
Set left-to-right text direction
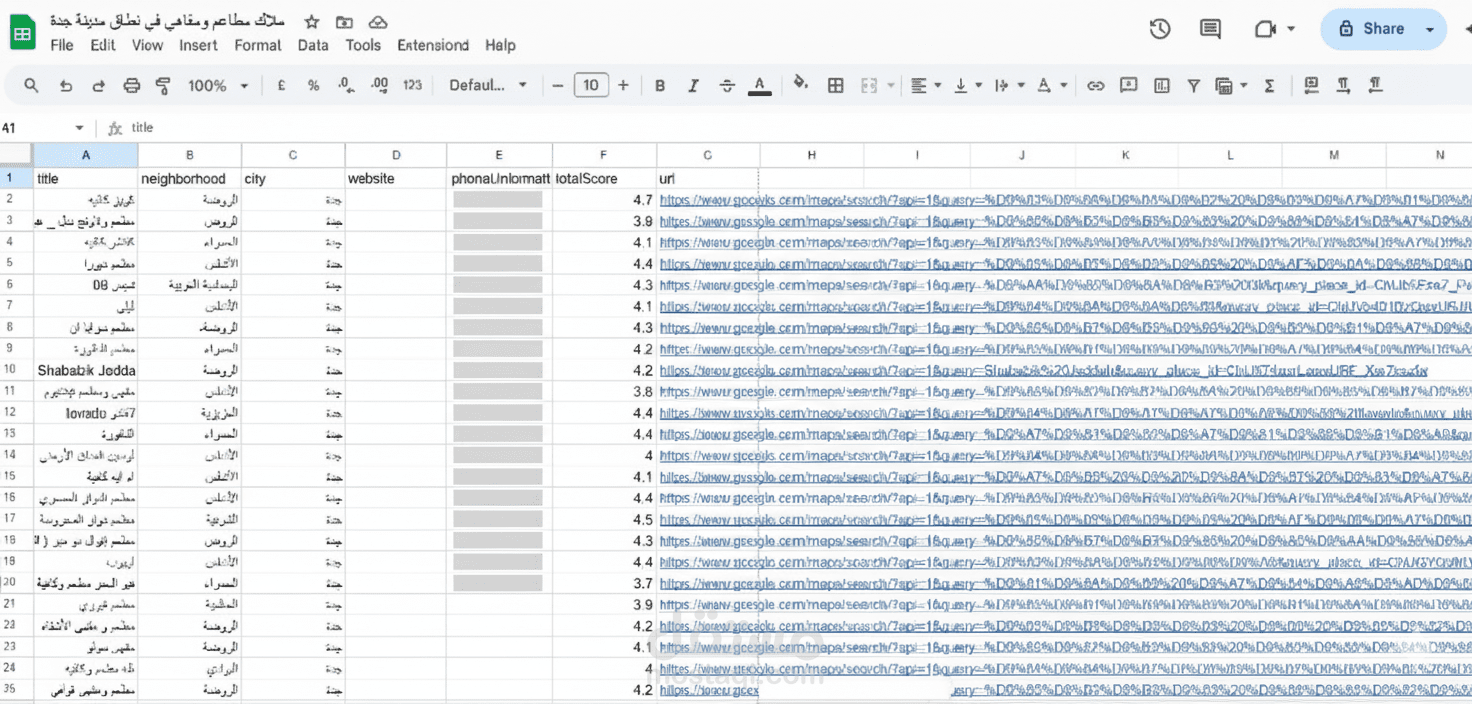(x=1343, y=85)
